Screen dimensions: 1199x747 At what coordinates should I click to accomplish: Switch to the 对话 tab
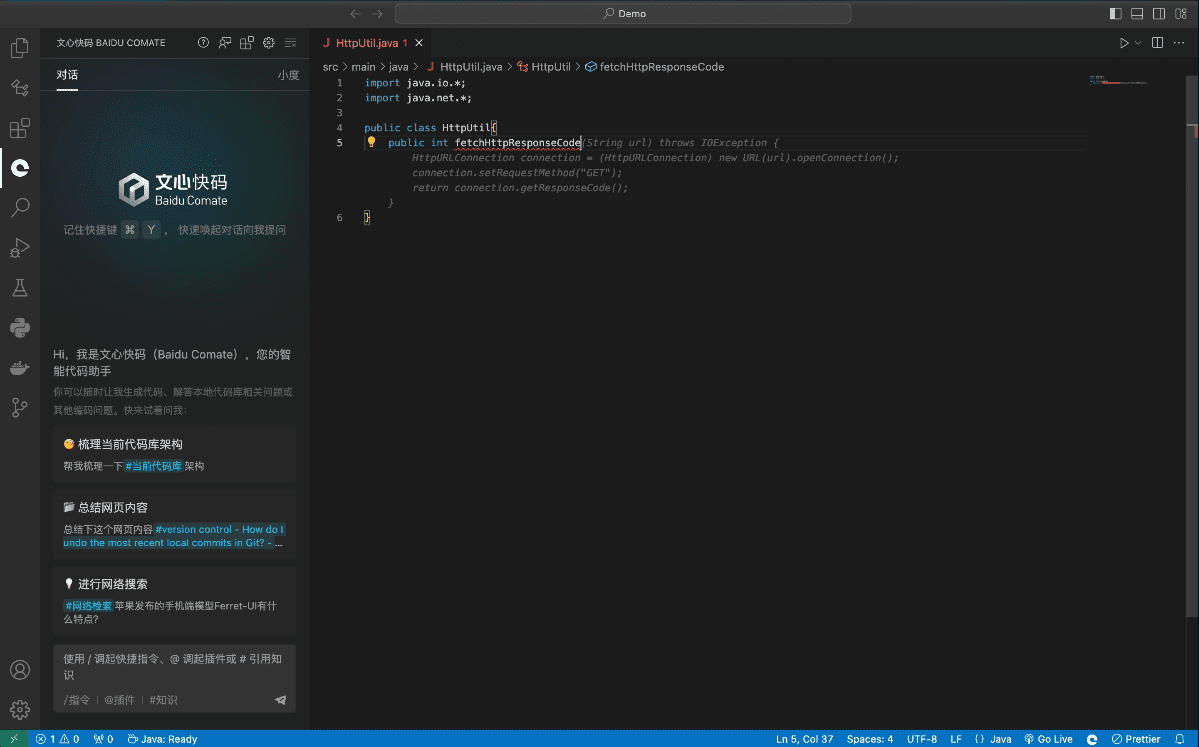click(x=67, y=75)
